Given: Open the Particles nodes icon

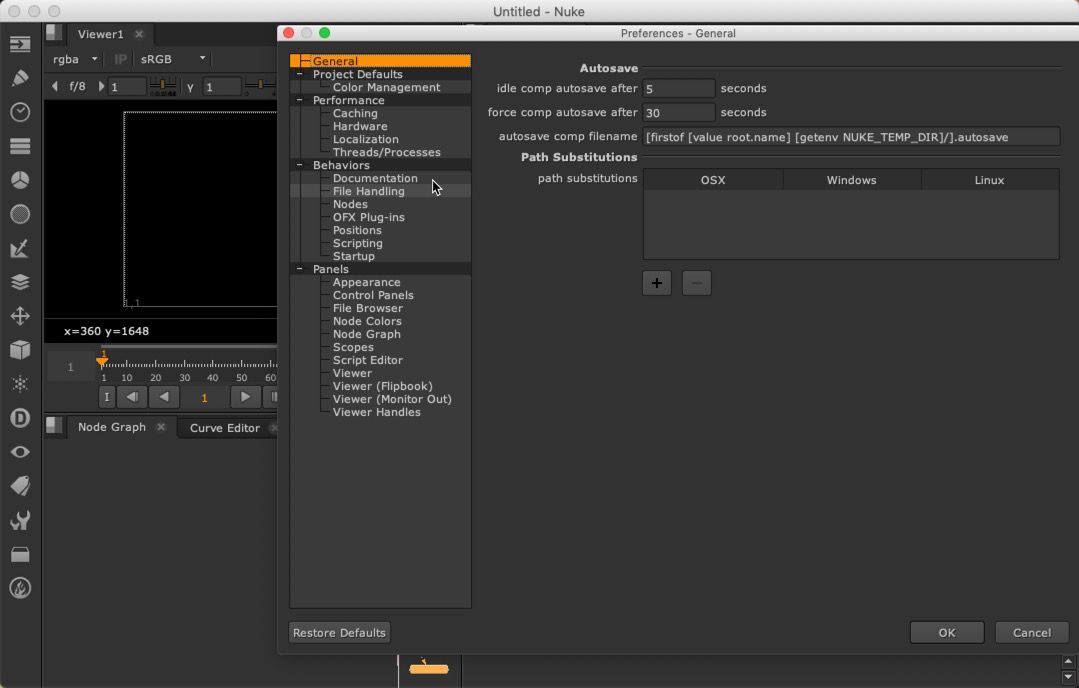Looking at the screenshot, I should coord(20,384).
